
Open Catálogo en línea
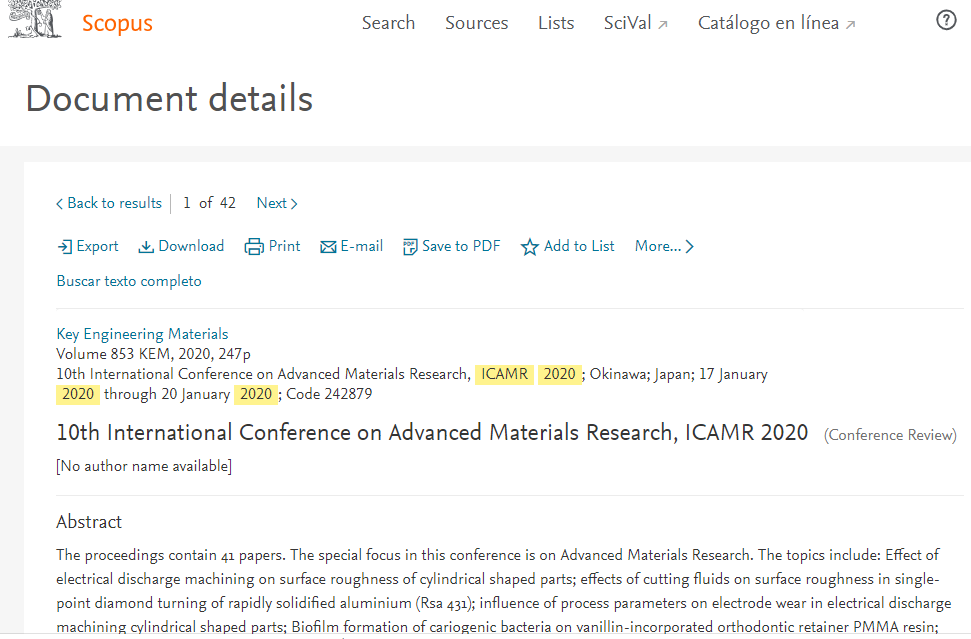(x=767, y=22)
